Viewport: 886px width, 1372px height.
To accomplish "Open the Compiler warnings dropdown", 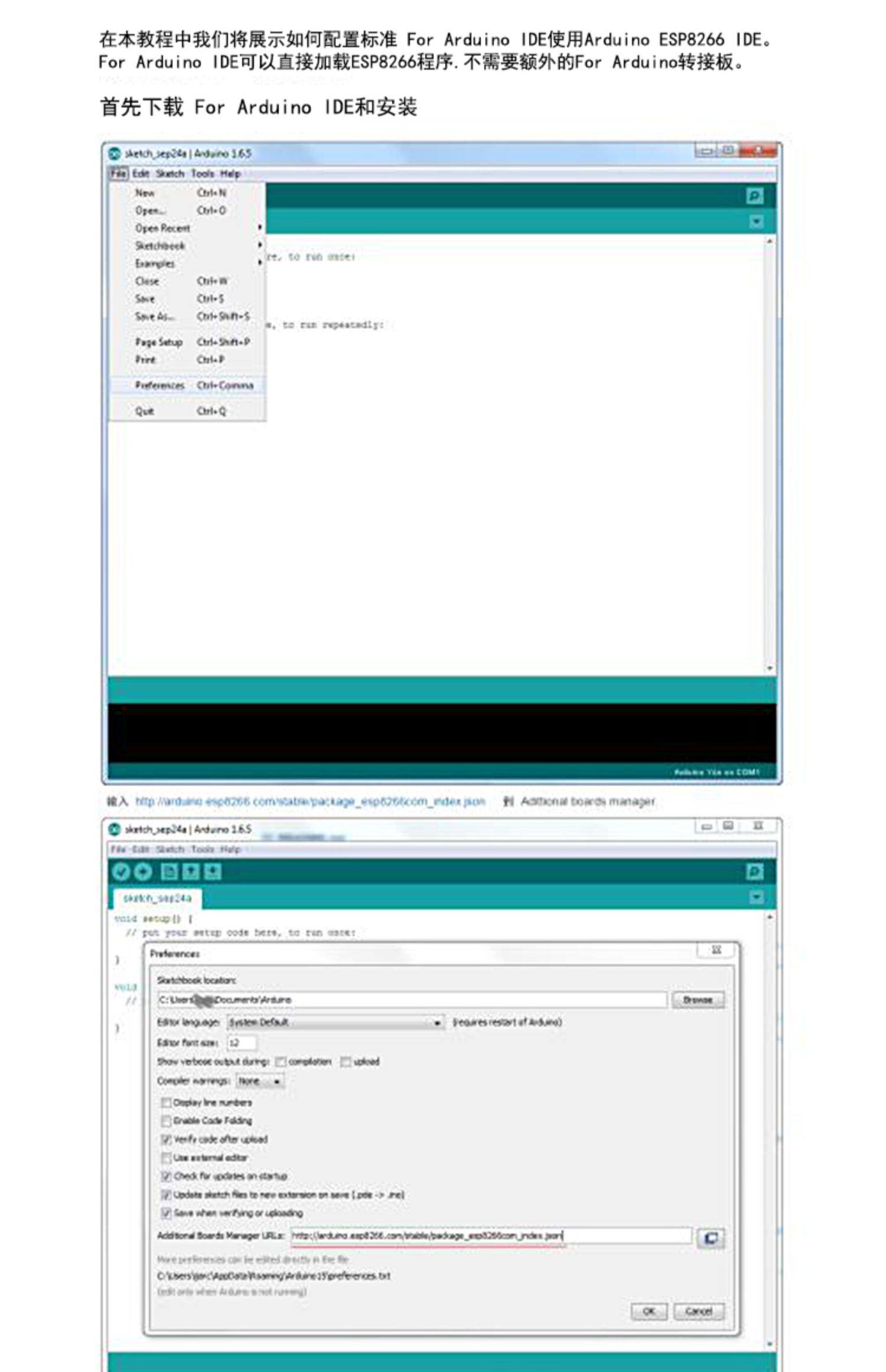I will 260,1081.
